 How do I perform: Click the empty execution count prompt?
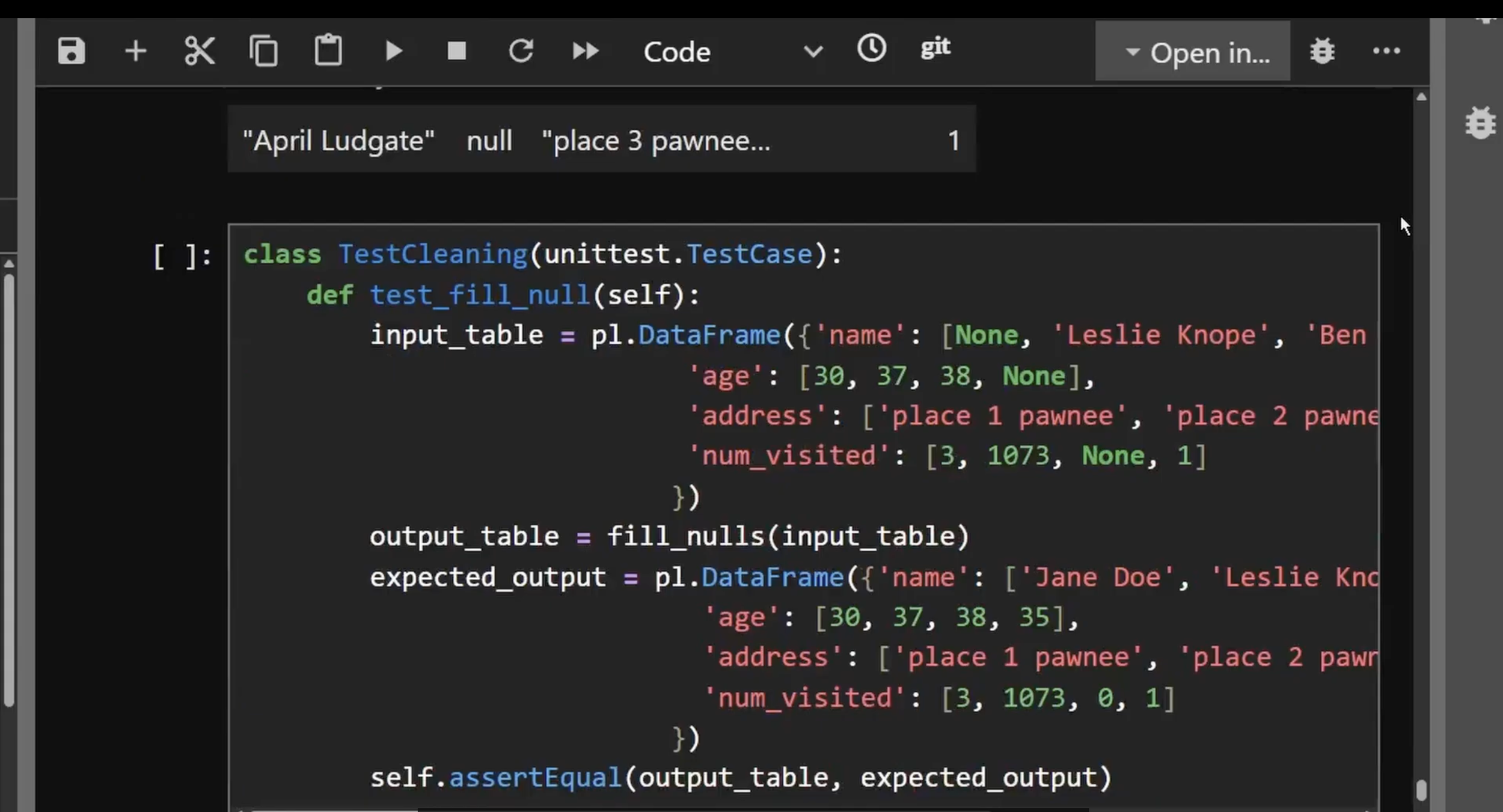point(182,257)
